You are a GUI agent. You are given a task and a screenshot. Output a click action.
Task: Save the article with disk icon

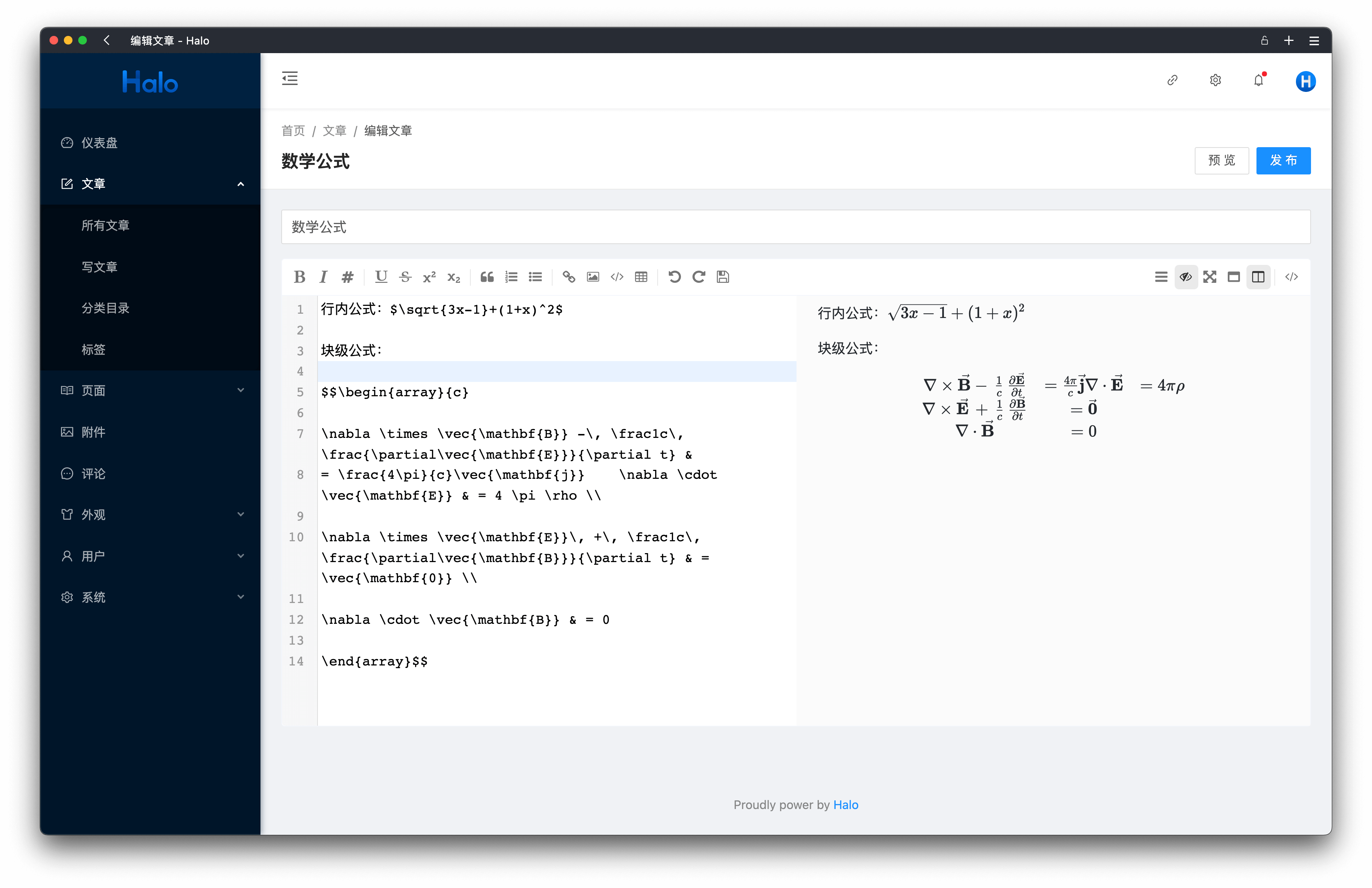click(x=723, y=277)
